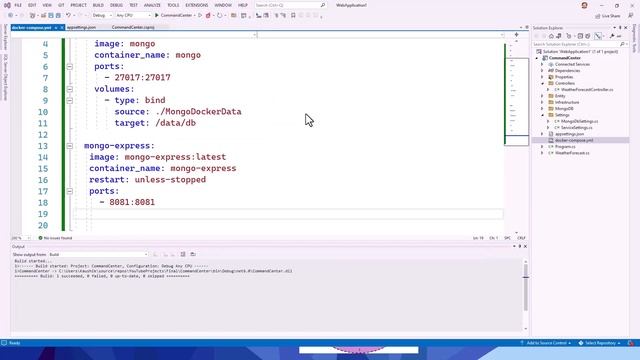The width and height of the screenshot is (640, 360).
Task: Collapse the volumes fold on line 8
Action: click(x=70, y=89)
